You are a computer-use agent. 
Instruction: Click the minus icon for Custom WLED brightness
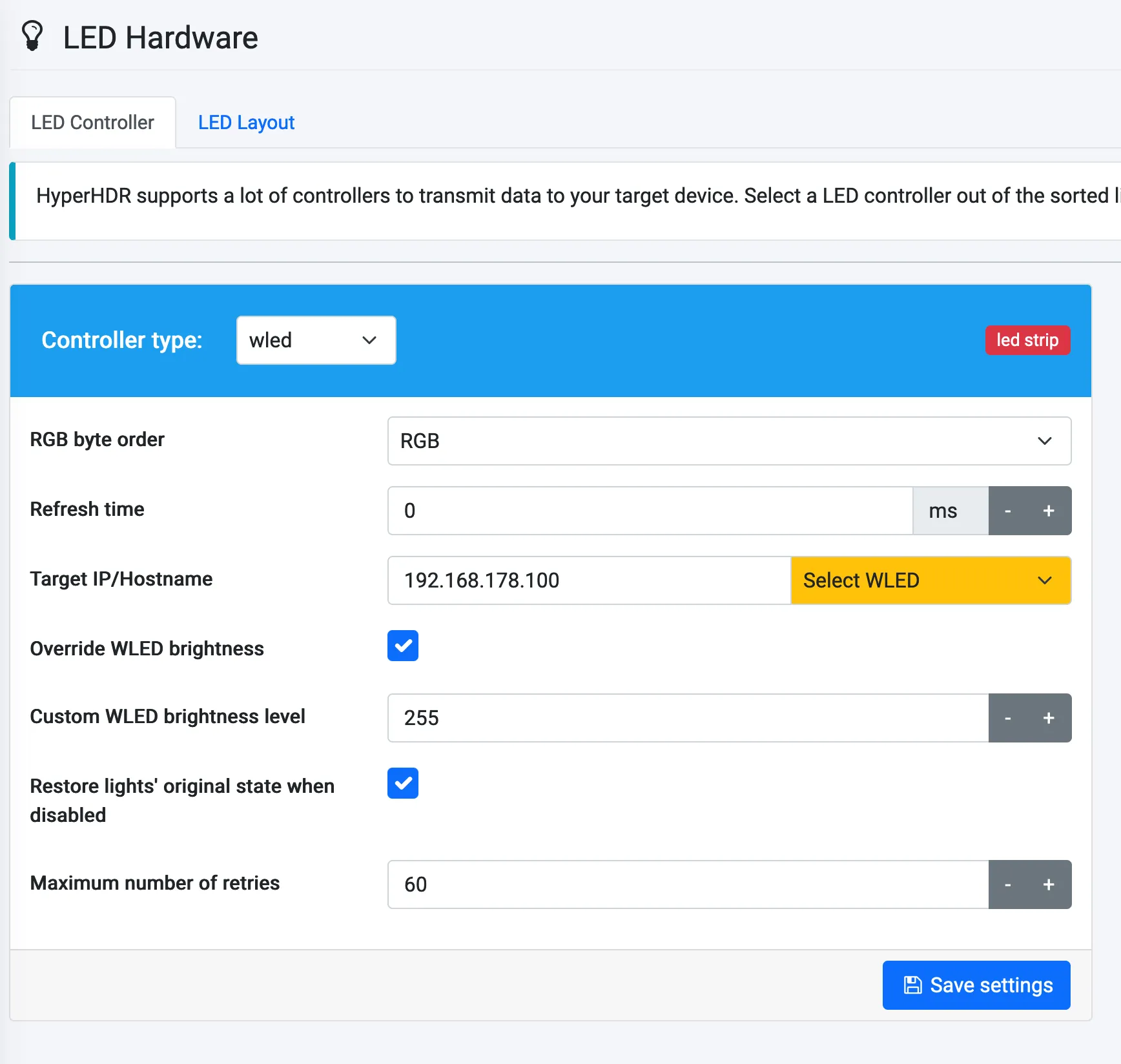click(1007, 718)
